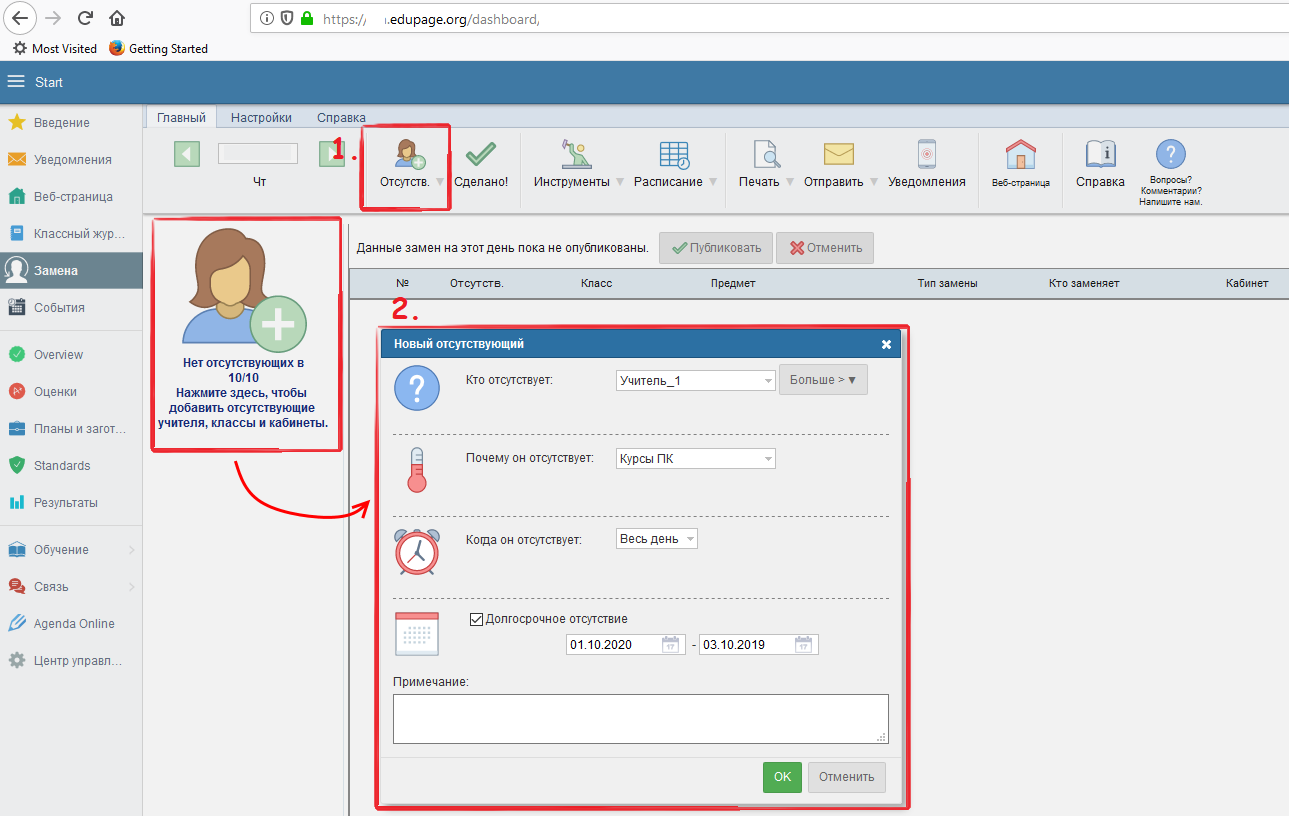
Task: Mark substitutions as Сделано!
Action: click(481, 164)
